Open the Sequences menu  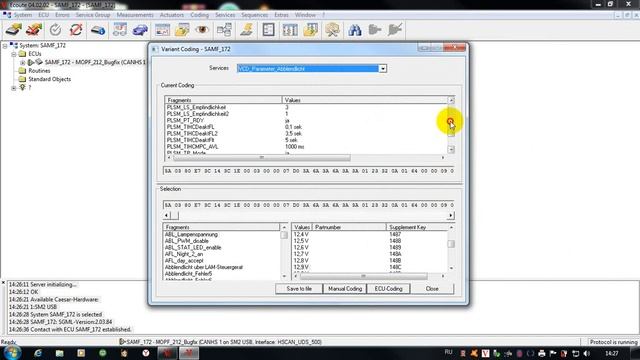(x=254, y=15)
